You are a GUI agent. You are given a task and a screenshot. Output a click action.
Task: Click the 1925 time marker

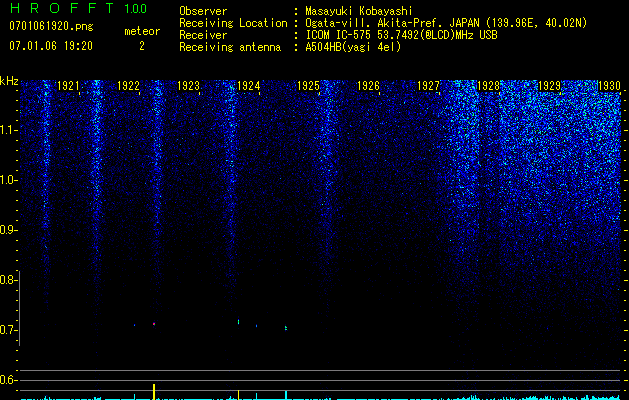(x=308, y=86)
